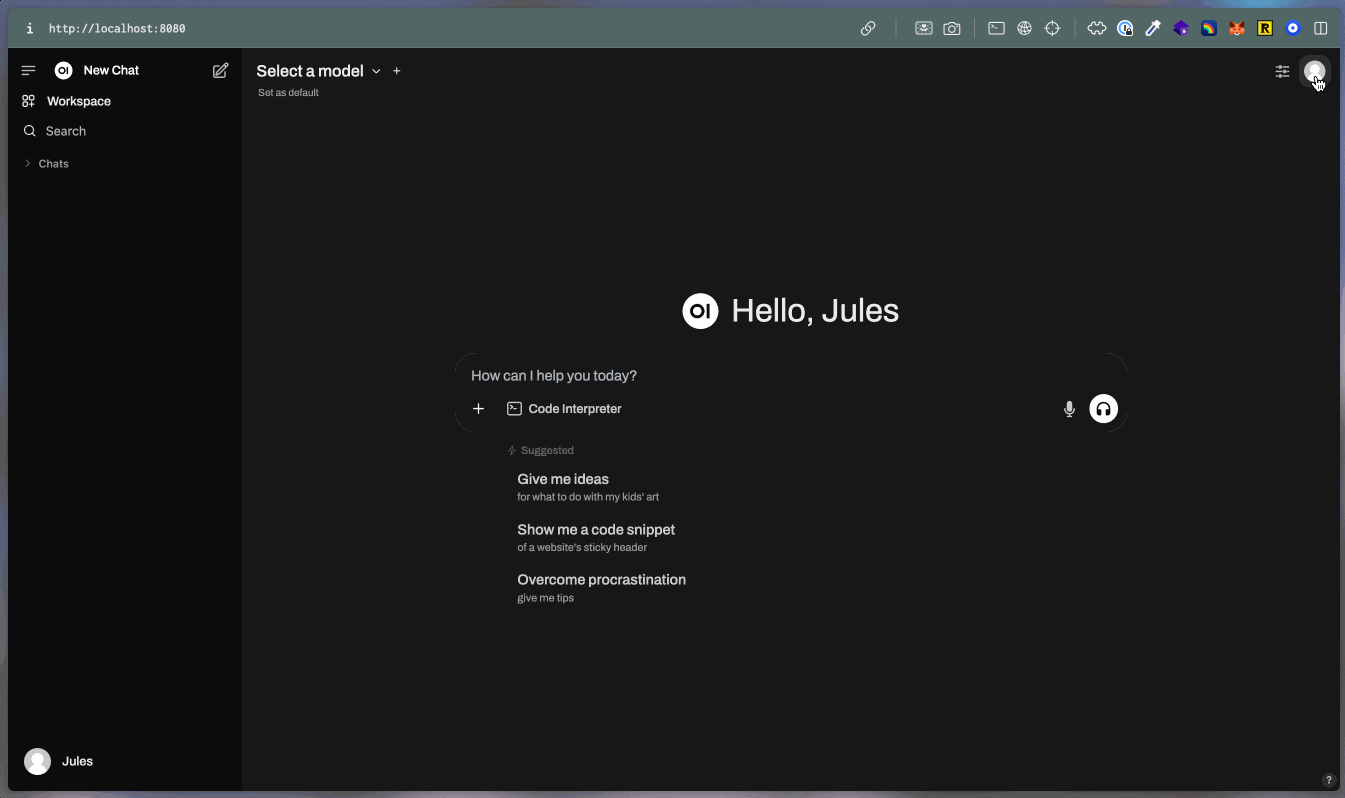Open the user avatar menu at top right
The height and width of the screenshot is (798, 1345).
point(1313,71)
